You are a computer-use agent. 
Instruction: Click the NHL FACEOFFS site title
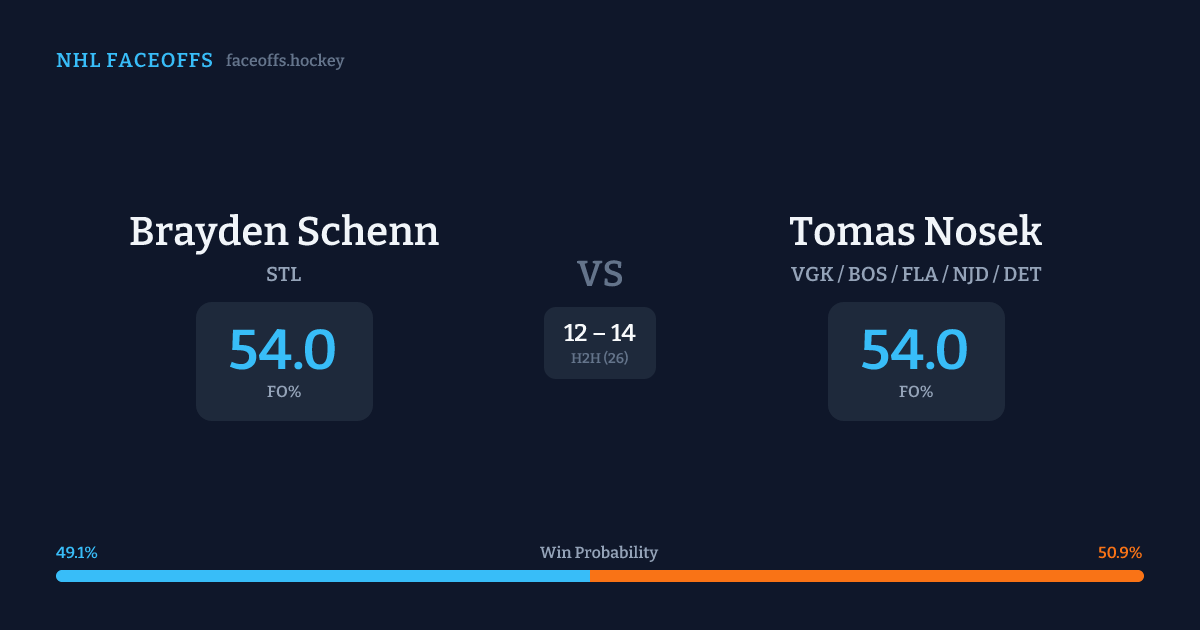click(134, 61)
